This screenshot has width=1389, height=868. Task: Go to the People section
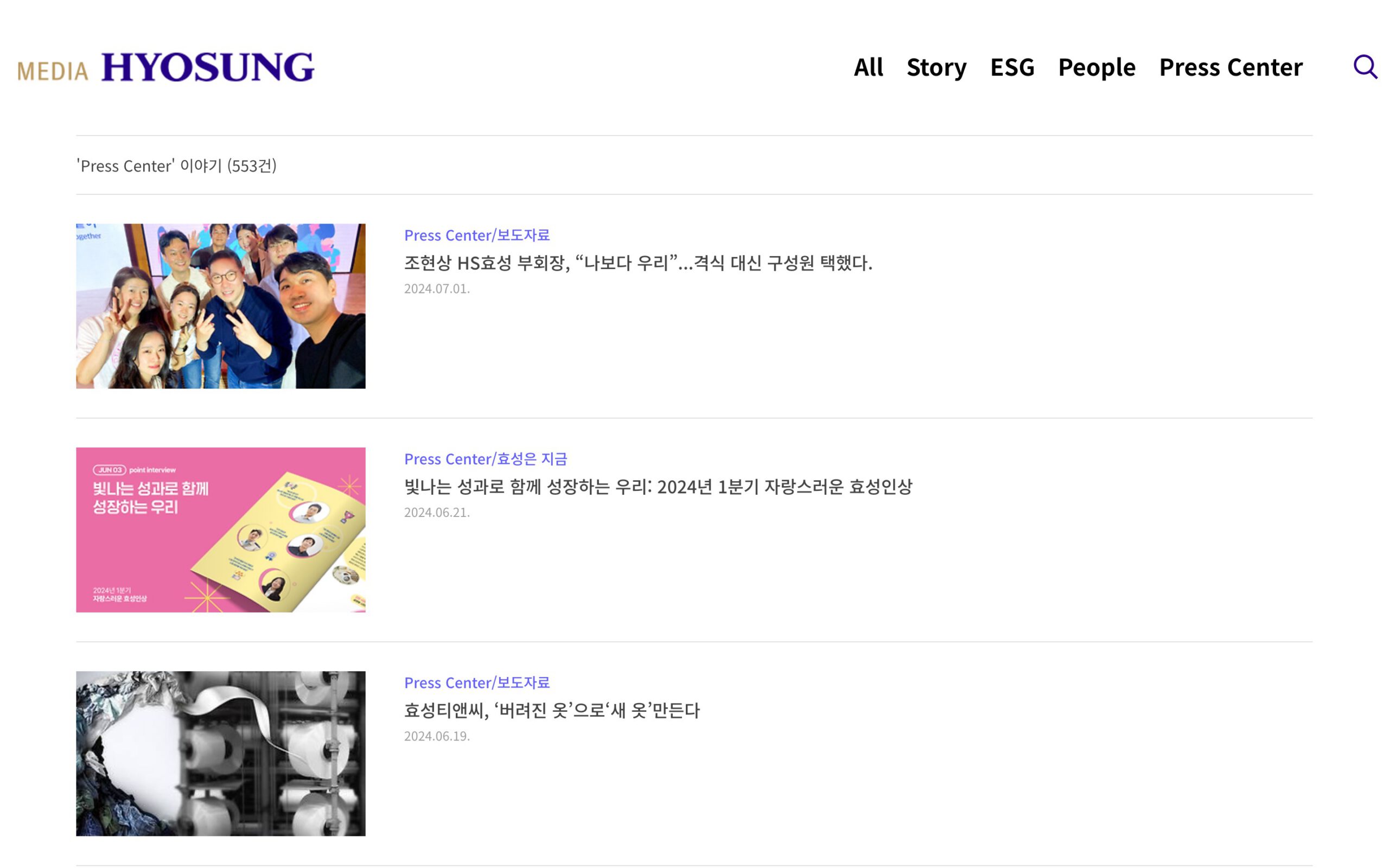1096,67
